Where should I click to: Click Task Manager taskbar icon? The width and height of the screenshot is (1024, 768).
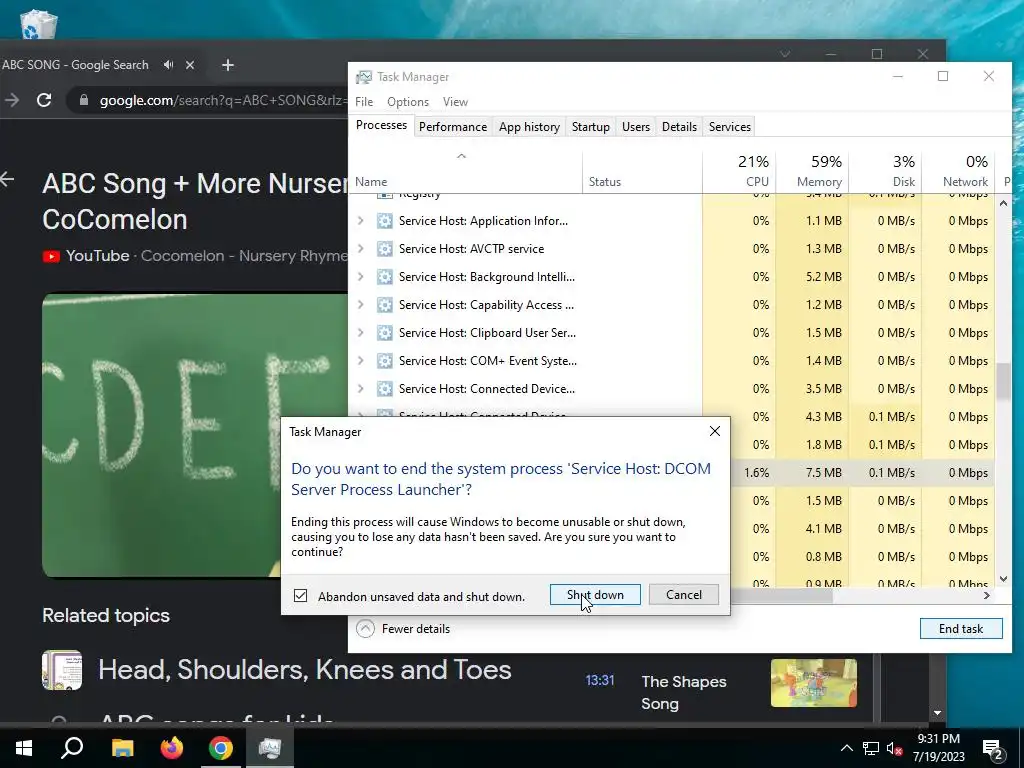point(270,748)
